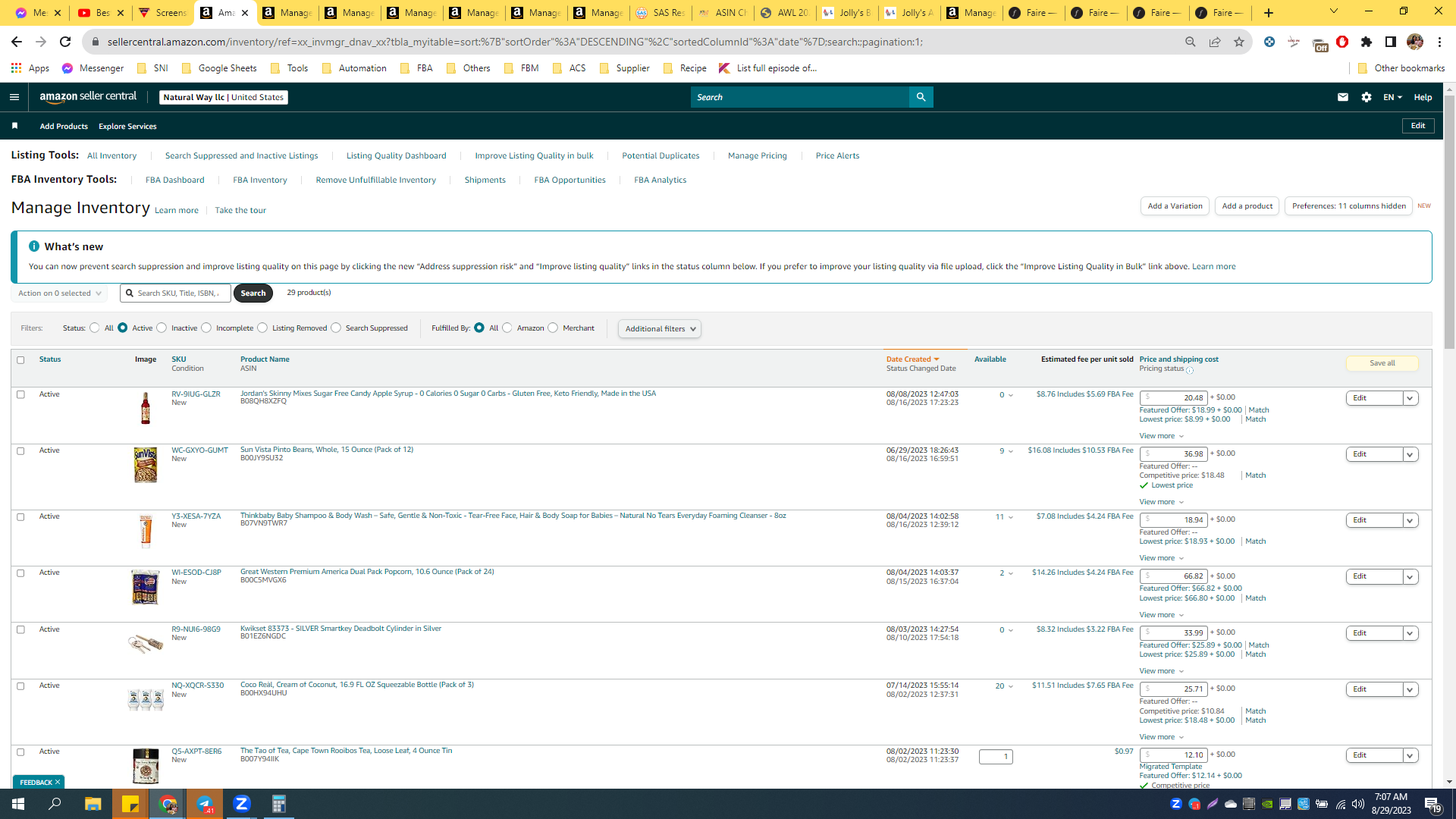1456x819 pixels.
Task: Open the Seller Central hamburger menu
Action: click(x=14, y=97)
